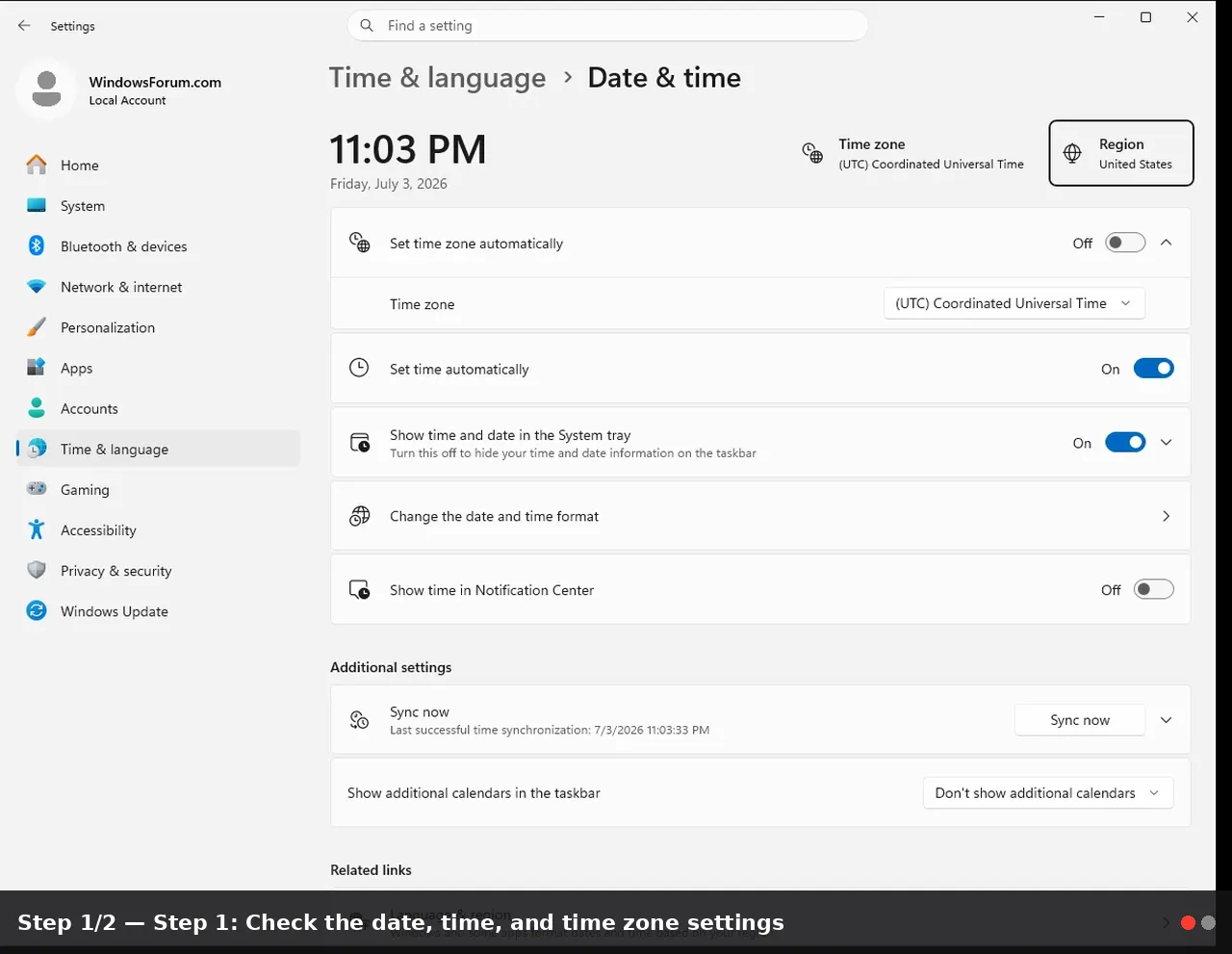Turn off Set time automatically switch
The image size is (1232, 954).
(x=1153, y=369)
